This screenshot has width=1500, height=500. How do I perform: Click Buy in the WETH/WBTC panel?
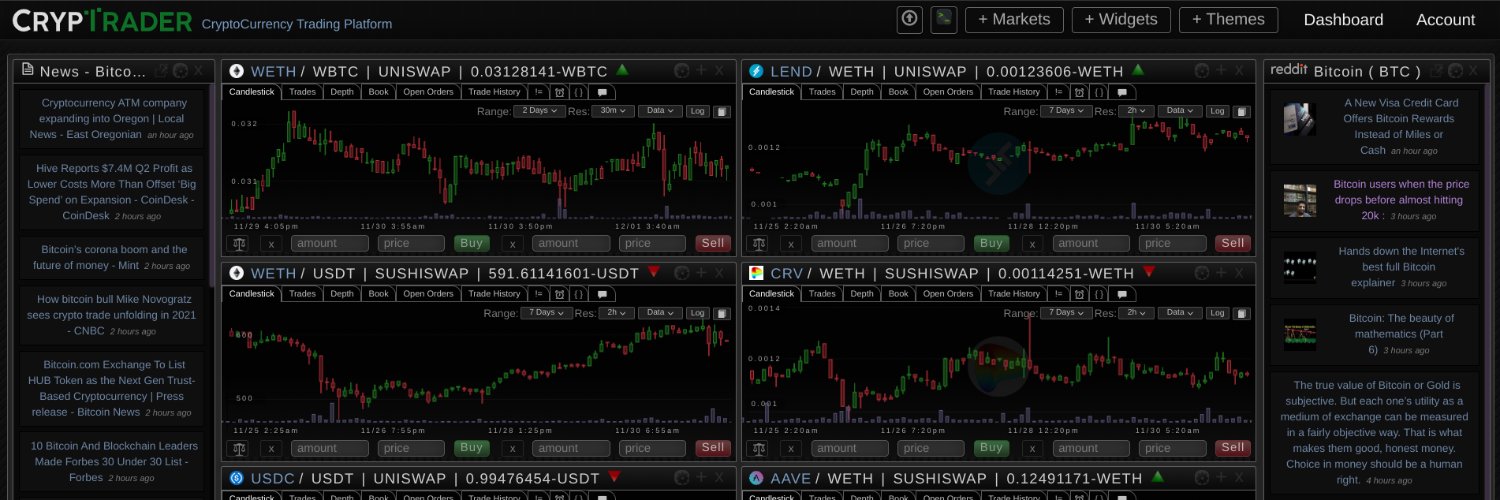coord(472,243)
